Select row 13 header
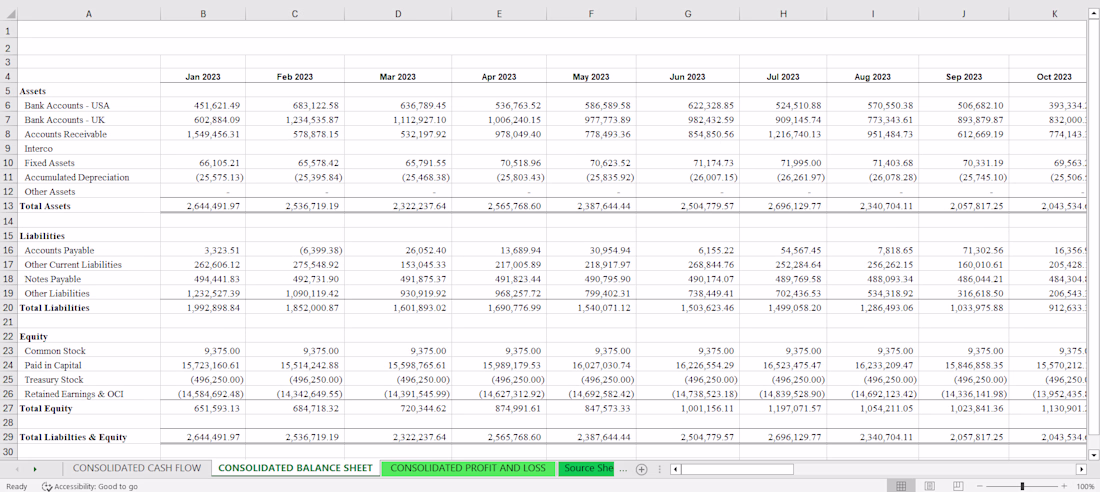Image resolution: width=1100 pixels, height=492 pixels. tap(8, 206)
